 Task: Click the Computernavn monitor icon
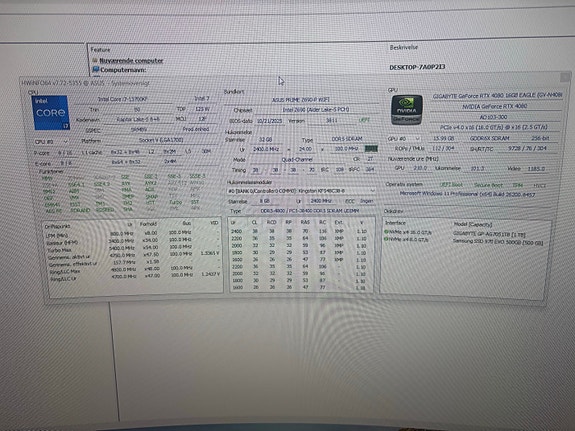coord(96,69)
